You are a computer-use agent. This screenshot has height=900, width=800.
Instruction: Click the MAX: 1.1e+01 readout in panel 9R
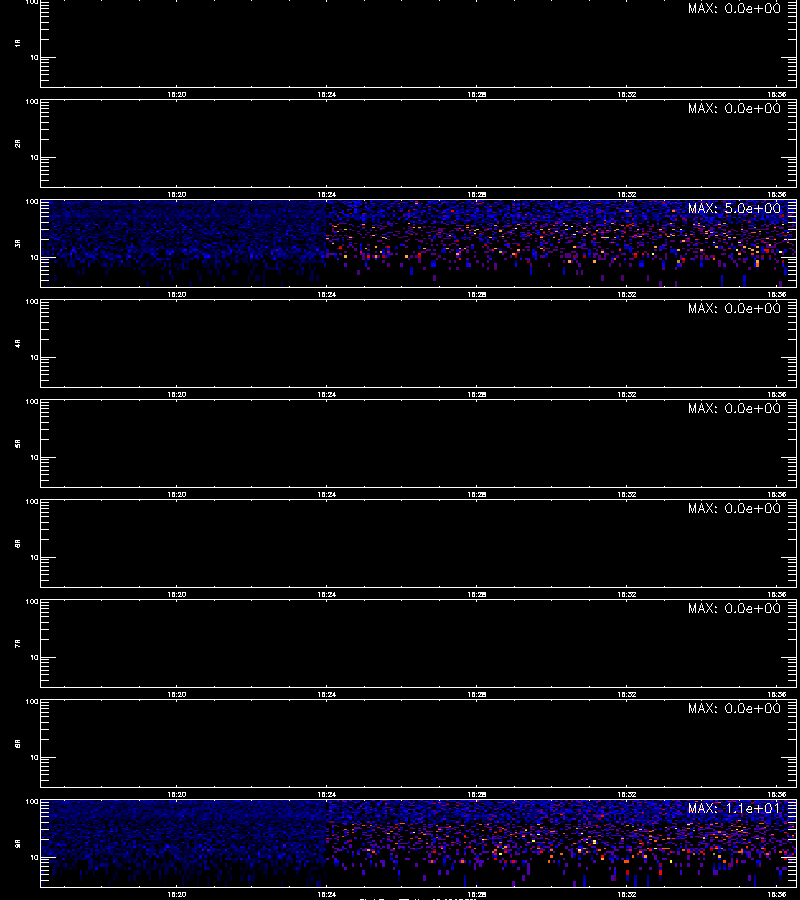coord(734,808)
